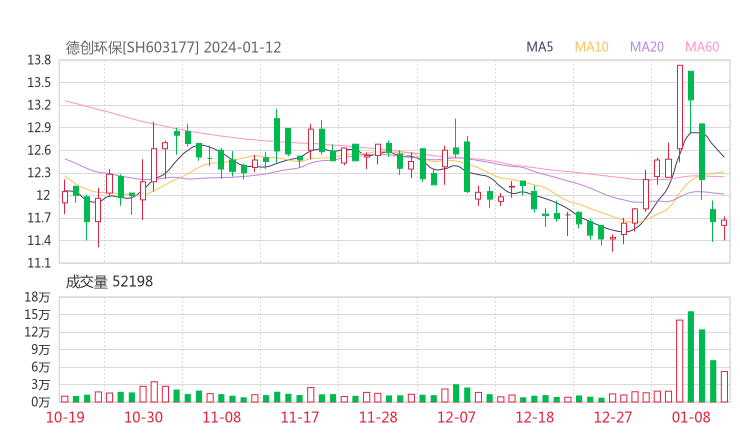740x440 pixels.
Task: Click the MA20 legend label
Action: (647, 47)
